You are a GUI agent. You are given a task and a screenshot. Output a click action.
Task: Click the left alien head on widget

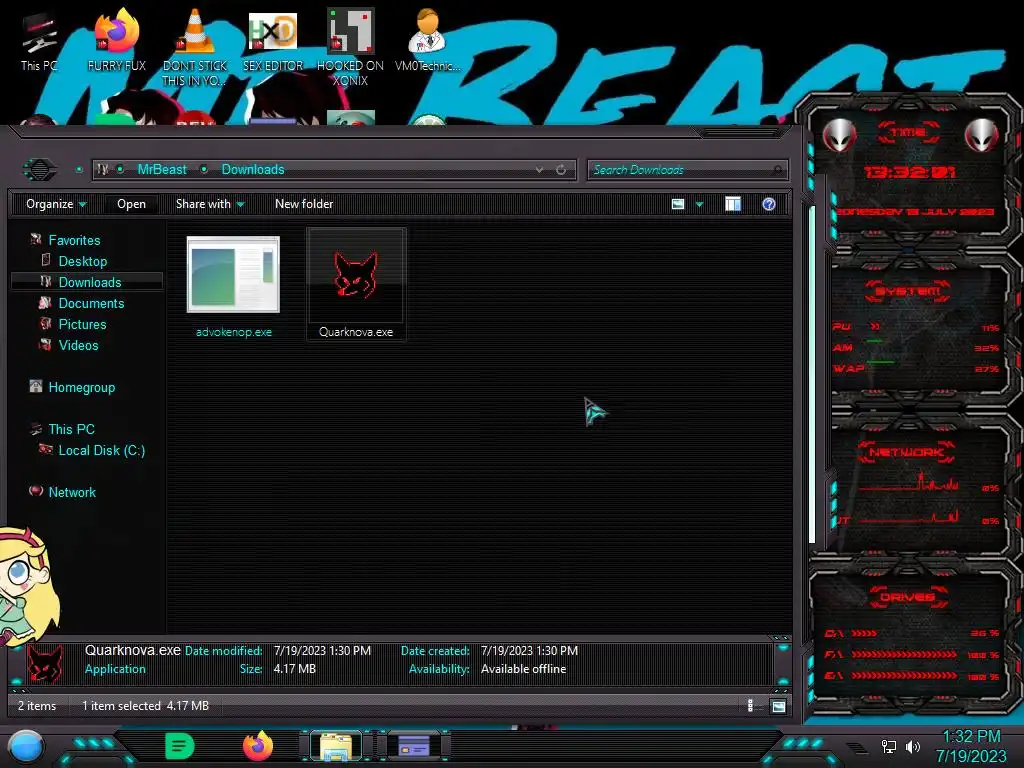tap(839, 136)
